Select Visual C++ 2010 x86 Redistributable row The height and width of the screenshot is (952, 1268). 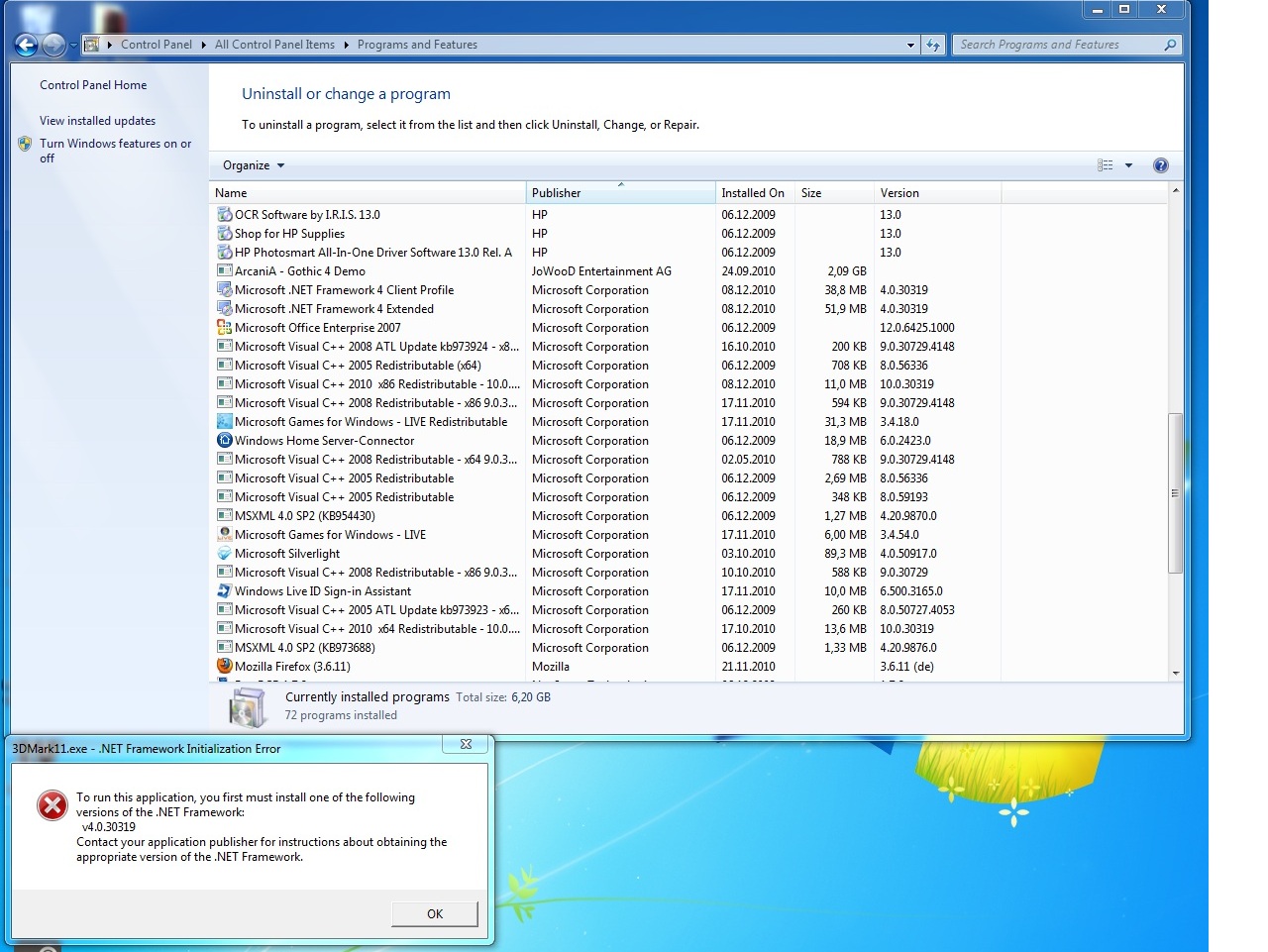click(689, 383)
